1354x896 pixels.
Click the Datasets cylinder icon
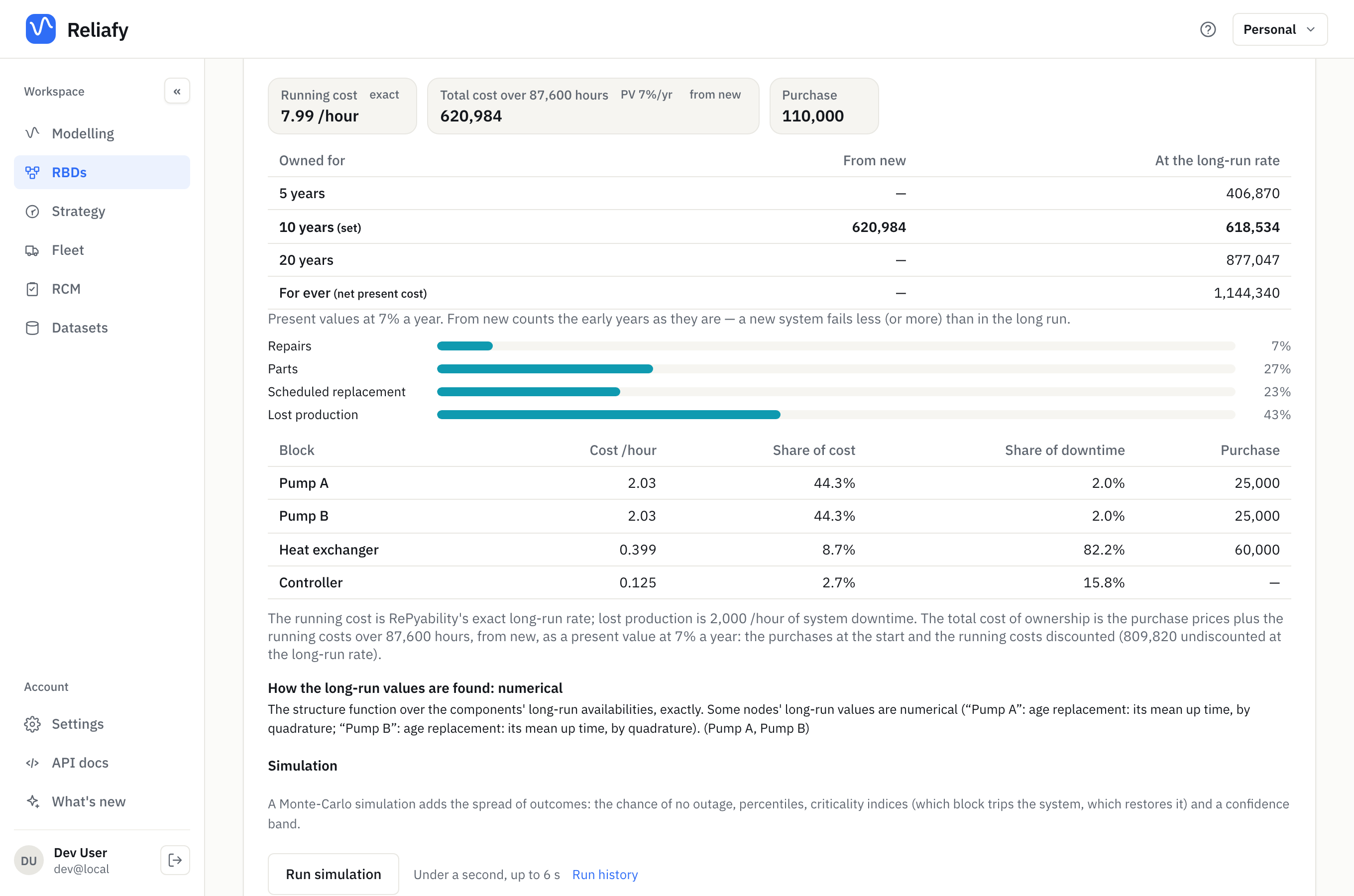[32, 328]
